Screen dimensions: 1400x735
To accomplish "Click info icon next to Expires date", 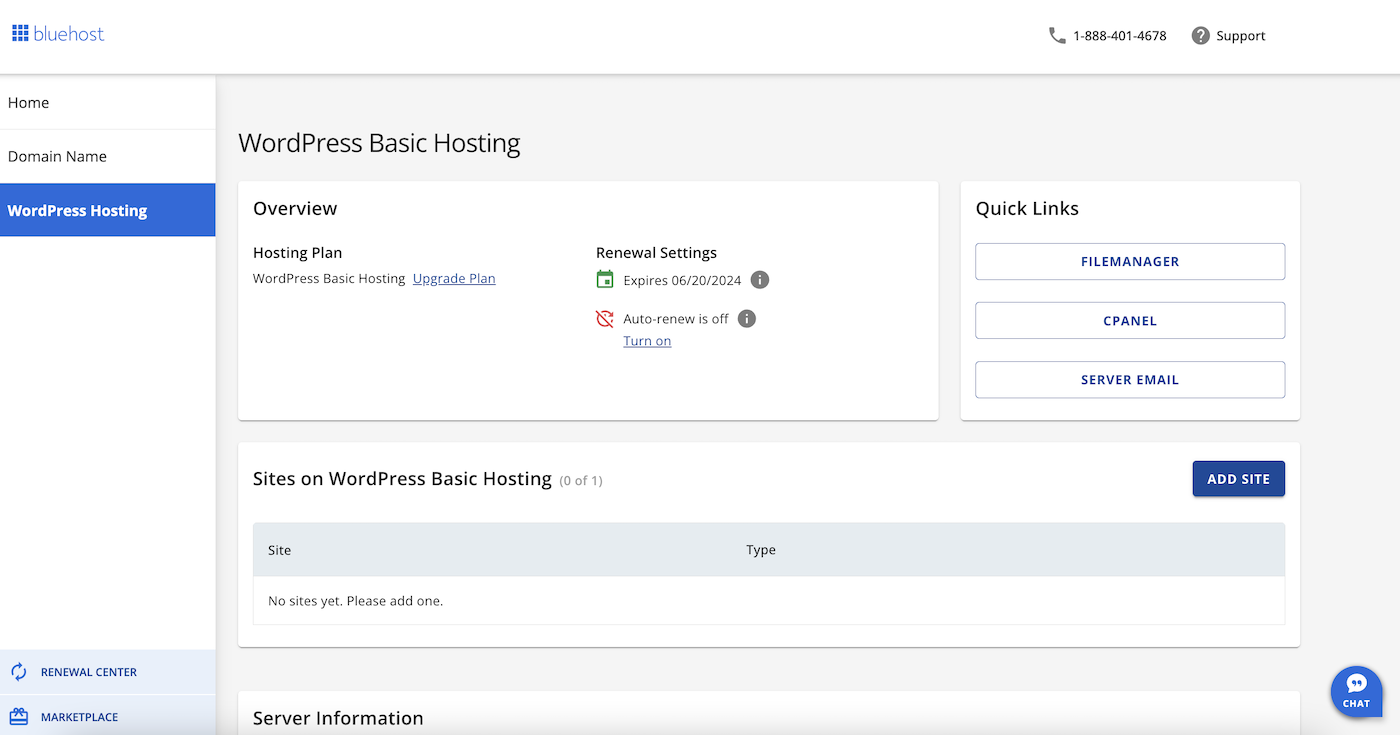I will click(x=760, y=280).
